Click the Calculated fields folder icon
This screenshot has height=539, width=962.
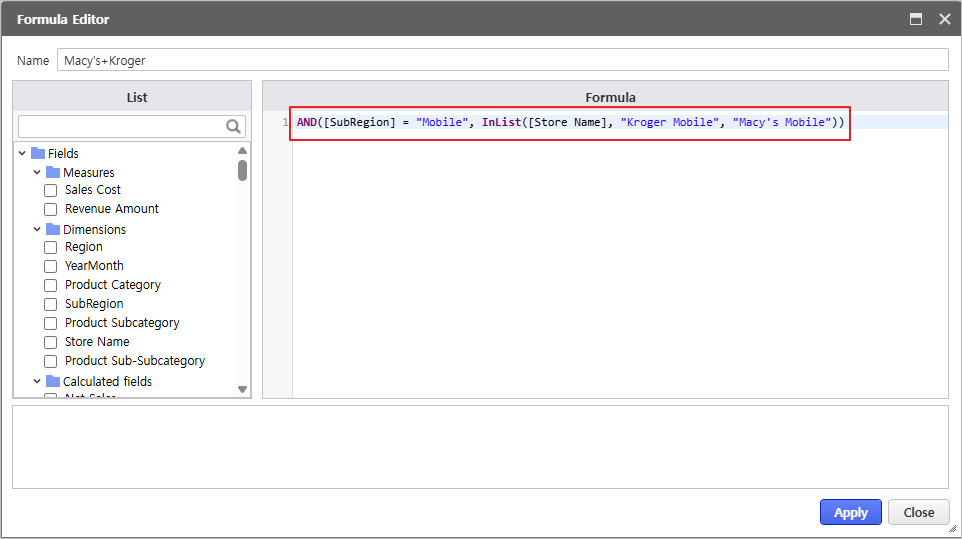coord(53,381)
